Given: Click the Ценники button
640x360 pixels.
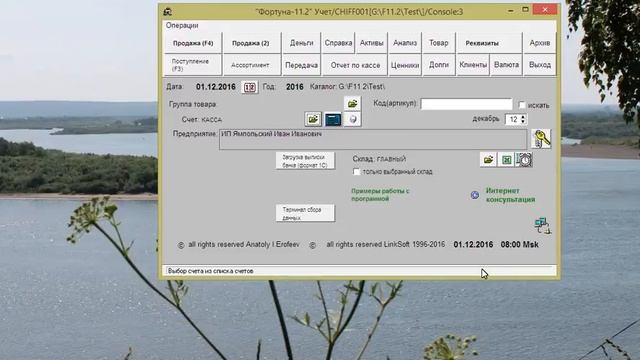Looking at the screenshot, I should click(x=405, y=65).
